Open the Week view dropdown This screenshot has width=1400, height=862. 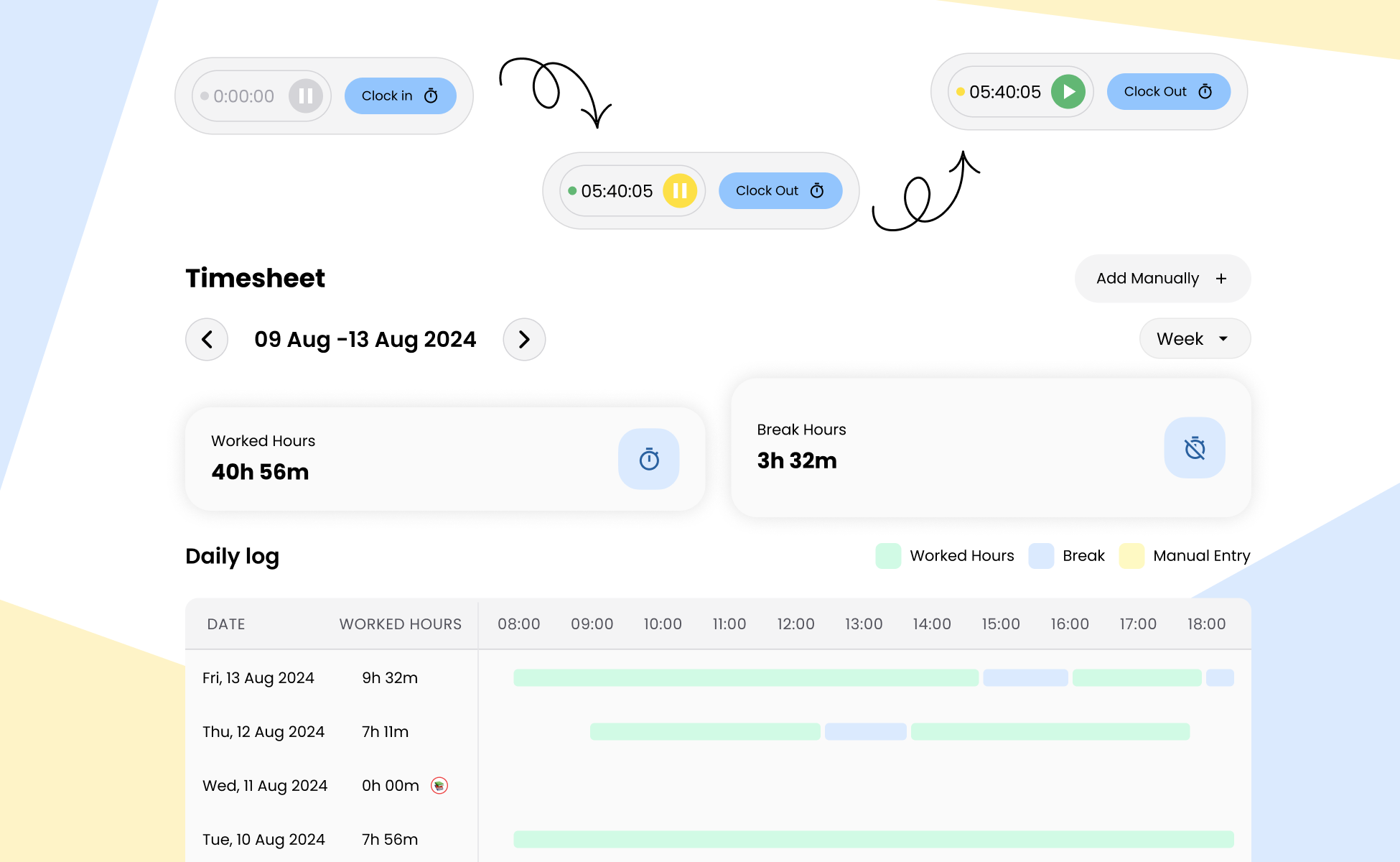1194,338
